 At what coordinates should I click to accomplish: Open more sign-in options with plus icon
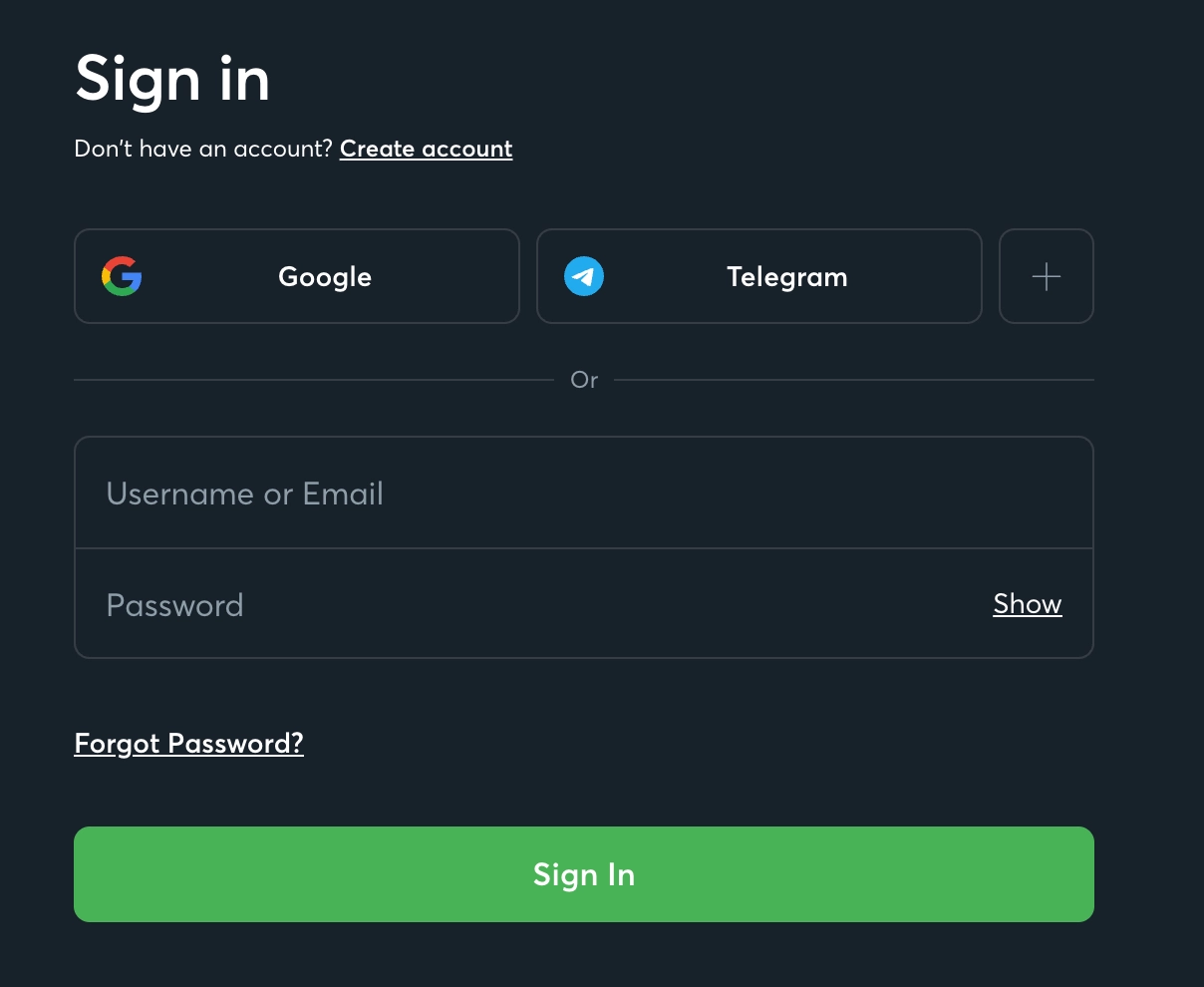pos(1047,276)
